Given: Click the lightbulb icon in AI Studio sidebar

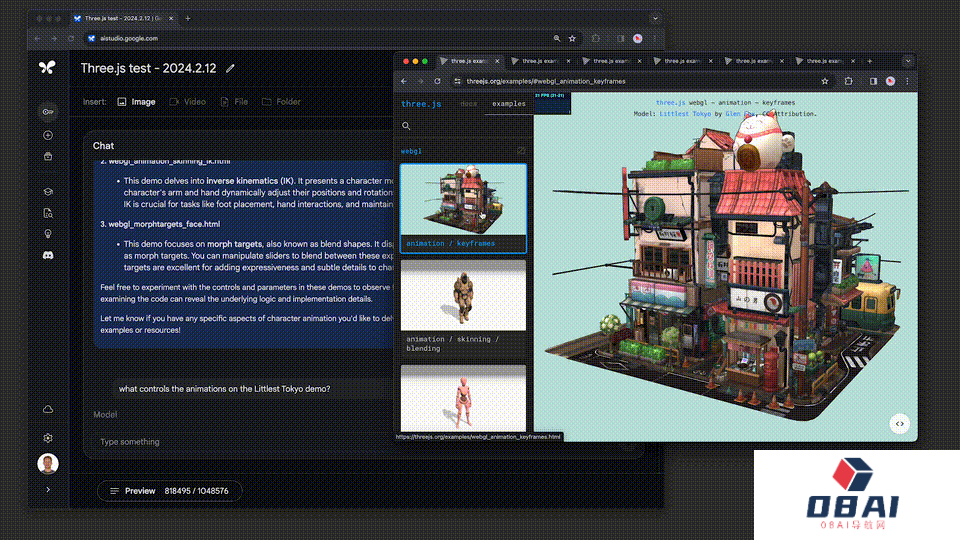Looking at the screenshot, I should click(48, 234).
